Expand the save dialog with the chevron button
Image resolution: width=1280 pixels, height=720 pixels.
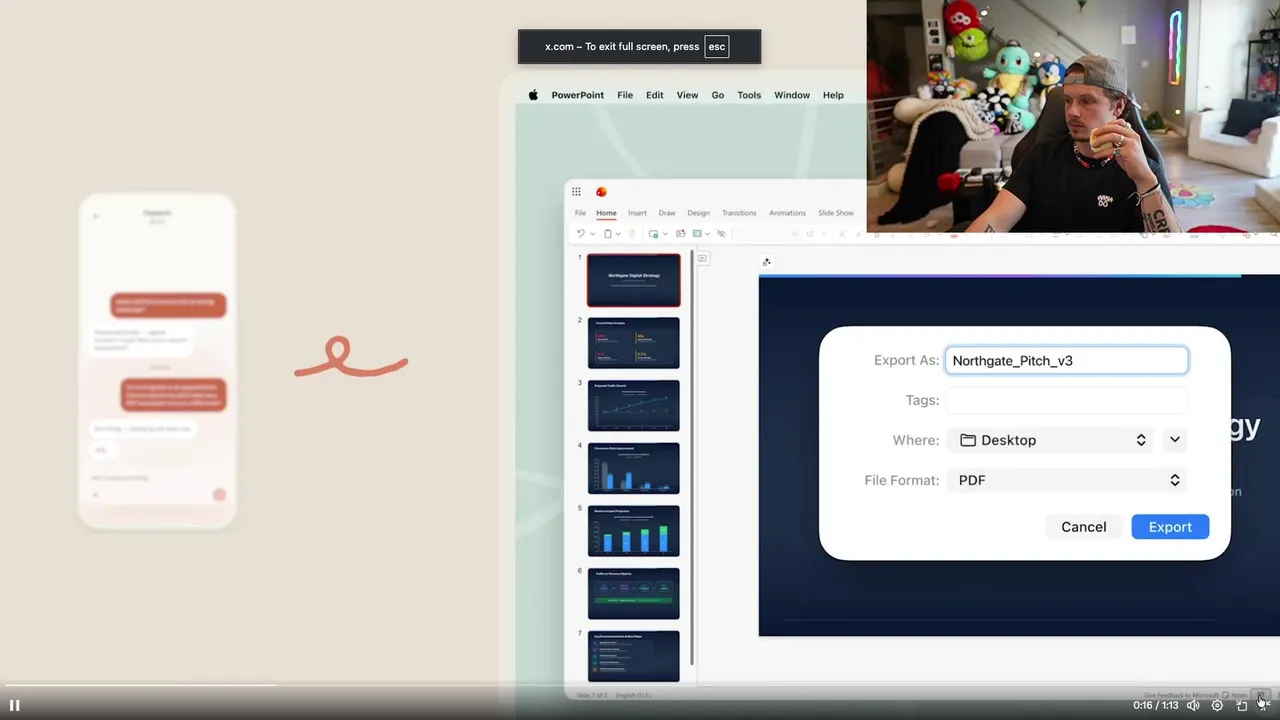click(1175, 440)
